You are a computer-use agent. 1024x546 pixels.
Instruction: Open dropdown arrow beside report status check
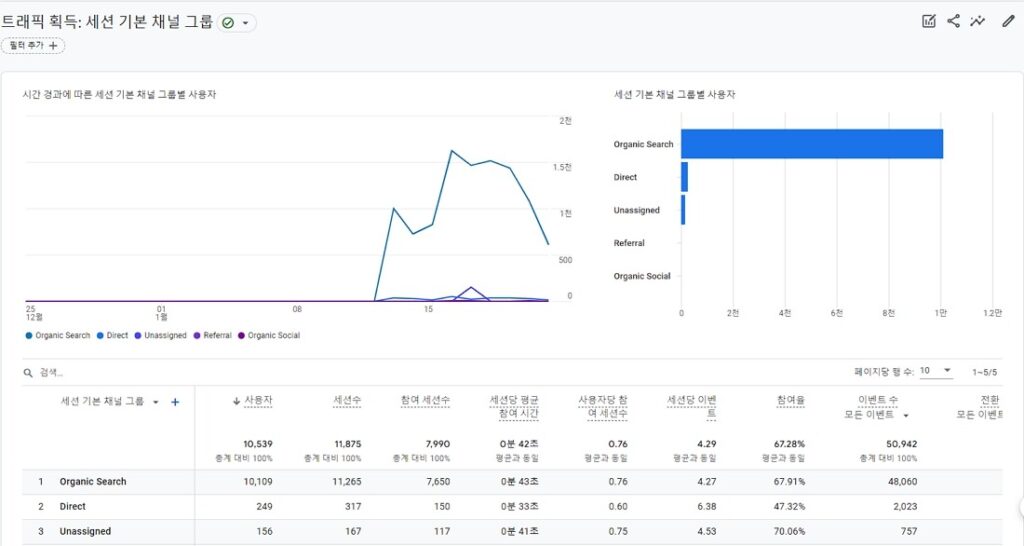point(246,23)
